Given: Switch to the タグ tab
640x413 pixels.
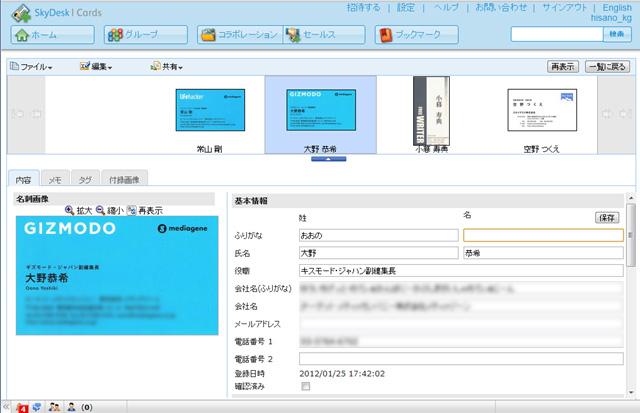Looking at the screenshot, I should point(85,180).
